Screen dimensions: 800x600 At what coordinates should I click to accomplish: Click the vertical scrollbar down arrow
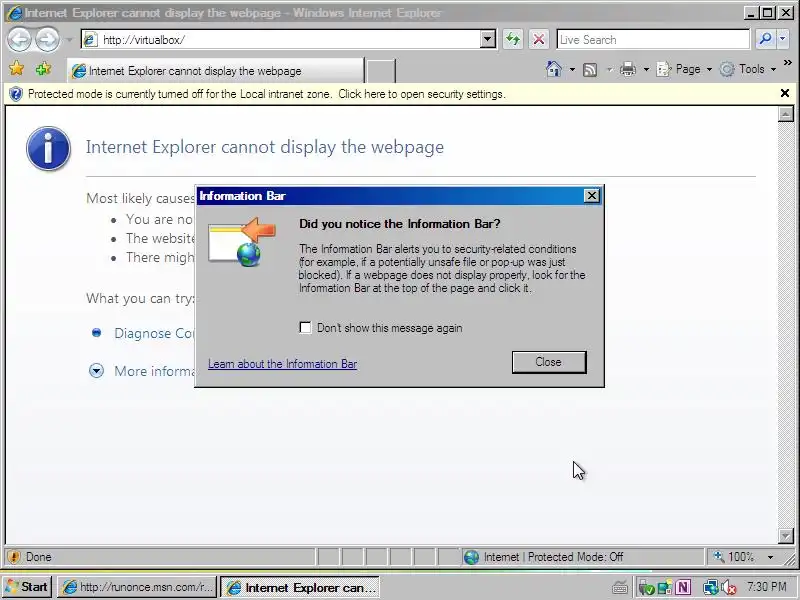tap(785, 536)
